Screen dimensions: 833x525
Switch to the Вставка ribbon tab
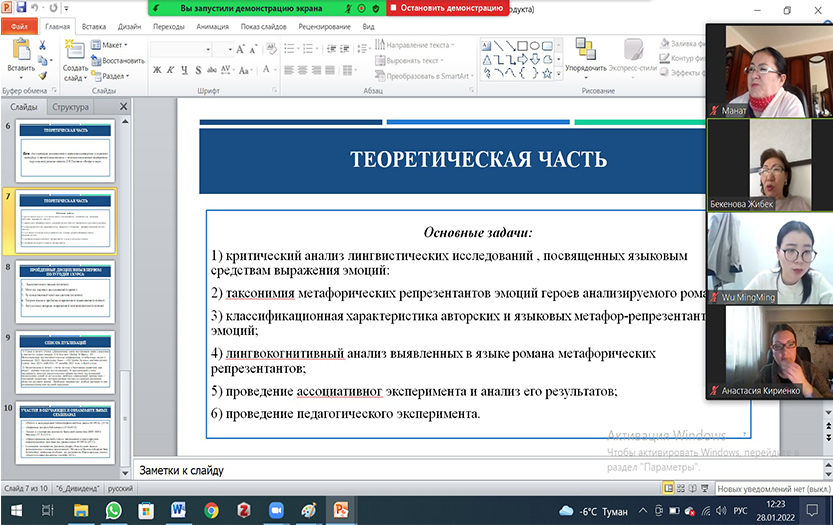point(94,27)
